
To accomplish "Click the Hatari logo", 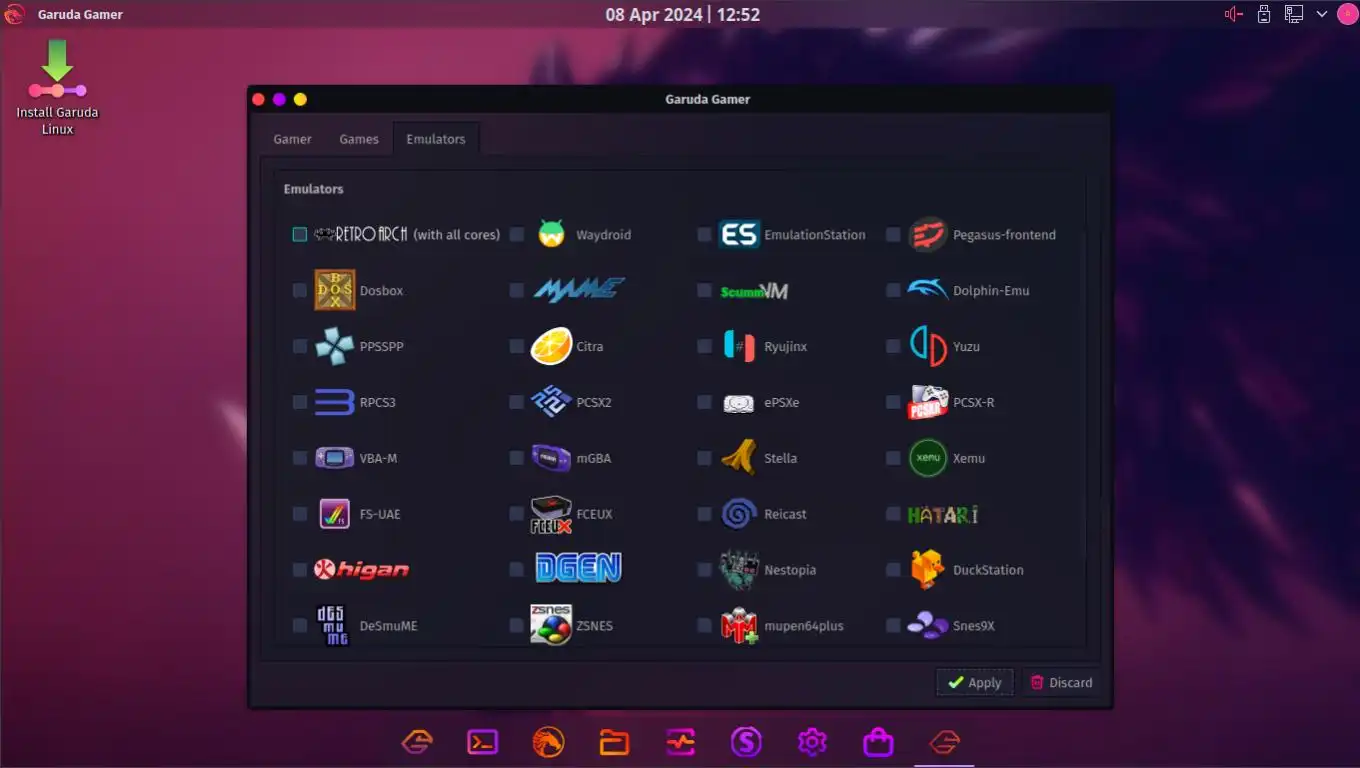I will coord(943,514).
